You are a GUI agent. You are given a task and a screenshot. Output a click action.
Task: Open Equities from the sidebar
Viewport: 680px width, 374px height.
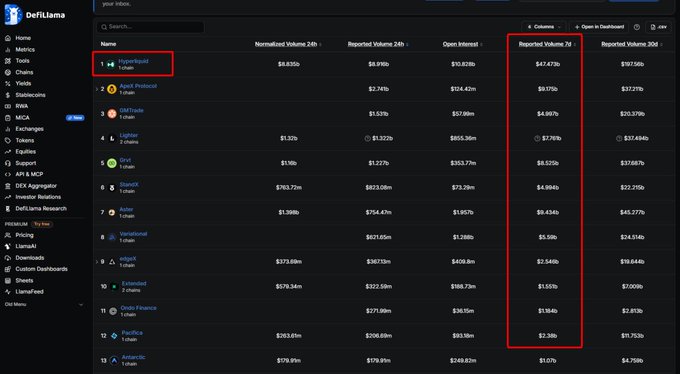[x=26, y=151]
